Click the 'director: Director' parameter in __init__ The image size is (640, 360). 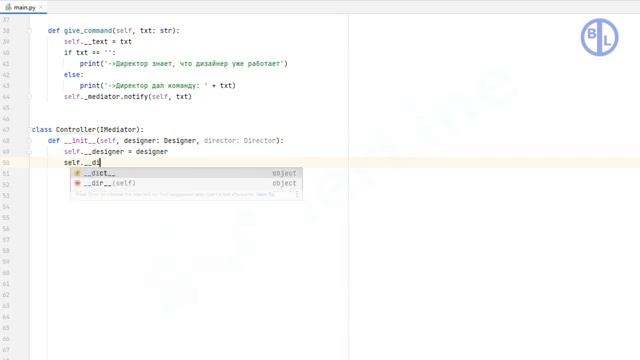pyautogui.click(x=240, y=141)
